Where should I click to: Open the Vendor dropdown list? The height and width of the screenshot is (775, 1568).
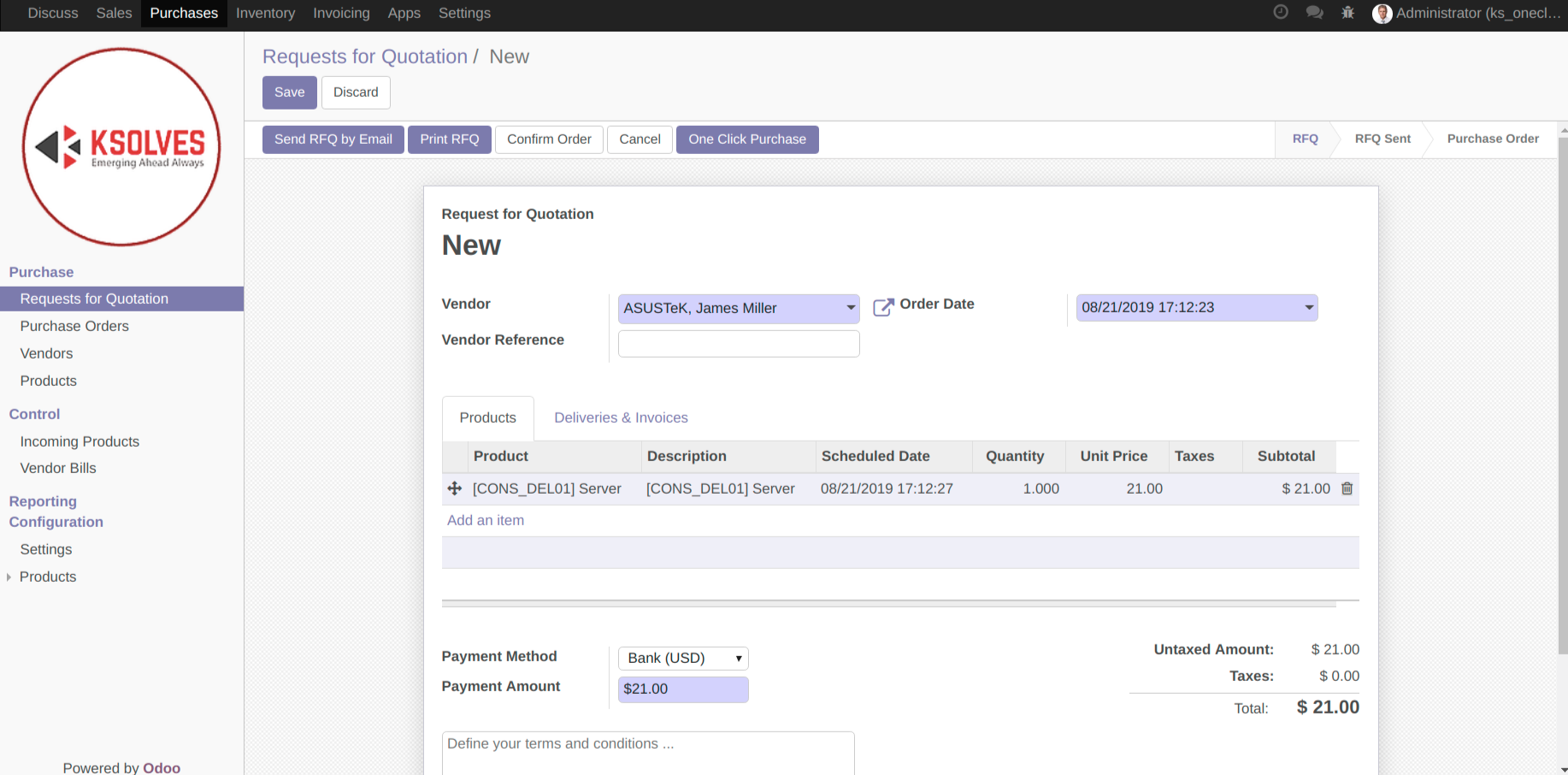[x=850, y=308]
